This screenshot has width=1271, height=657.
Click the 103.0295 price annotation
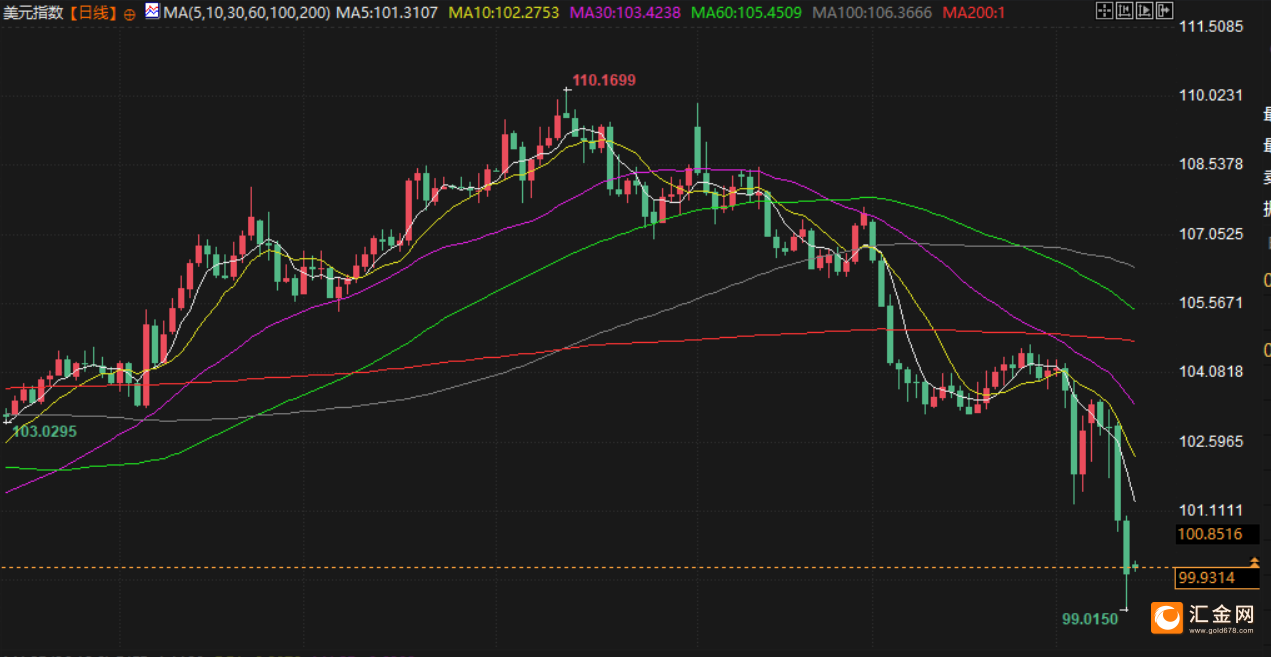coord(44,431)
